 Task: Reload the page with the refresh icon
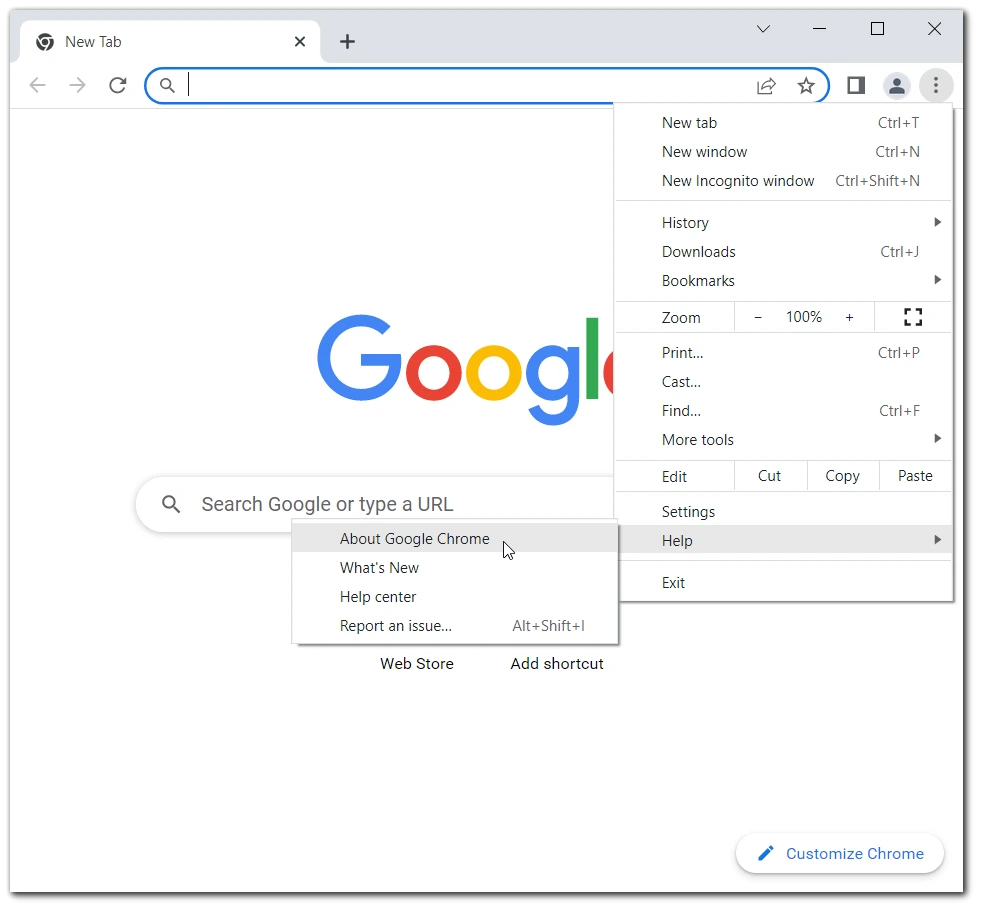(x=118, y=85)
